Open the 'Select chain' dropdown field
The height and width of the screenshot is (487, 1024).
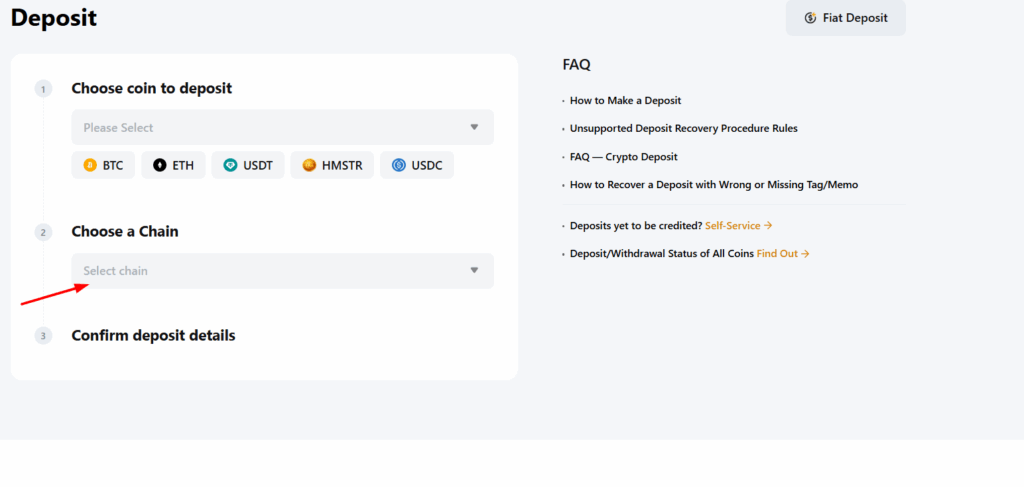click(270, 271)
